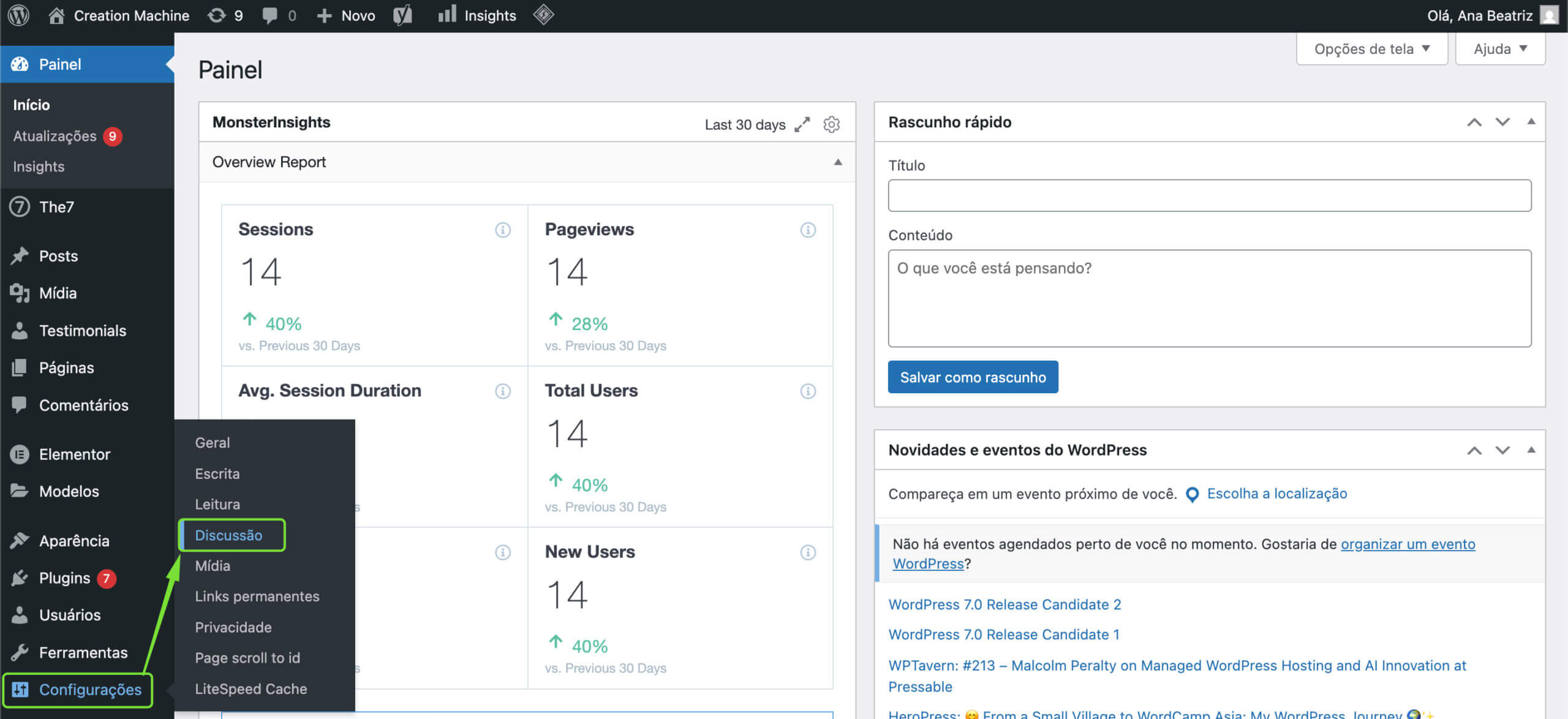Click the Plugins plug icon
The width and height of the screenshot is (1568, 719).
20,578
